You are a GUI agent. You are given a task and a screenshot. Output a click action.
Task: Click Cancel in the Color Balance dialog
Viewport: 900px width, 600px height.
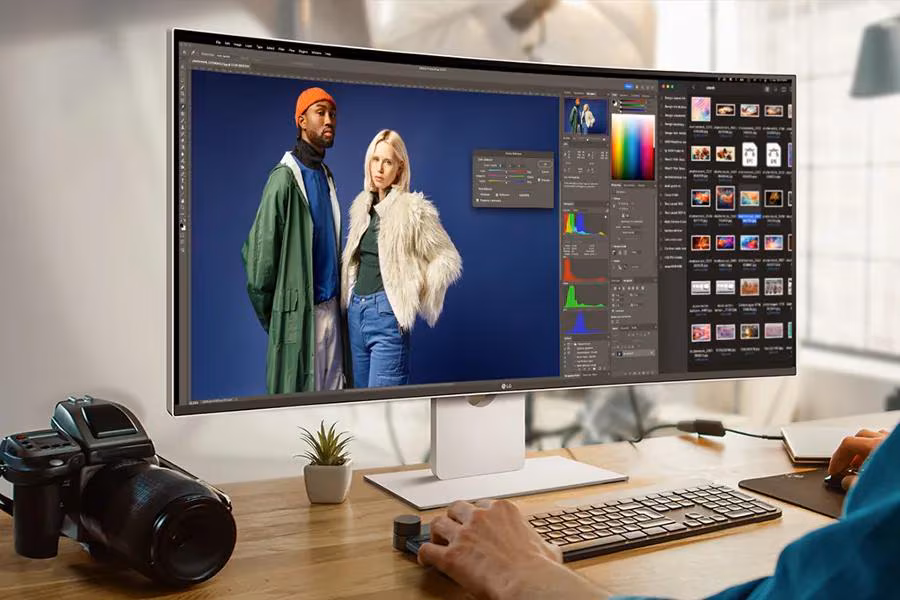[545, 172]
